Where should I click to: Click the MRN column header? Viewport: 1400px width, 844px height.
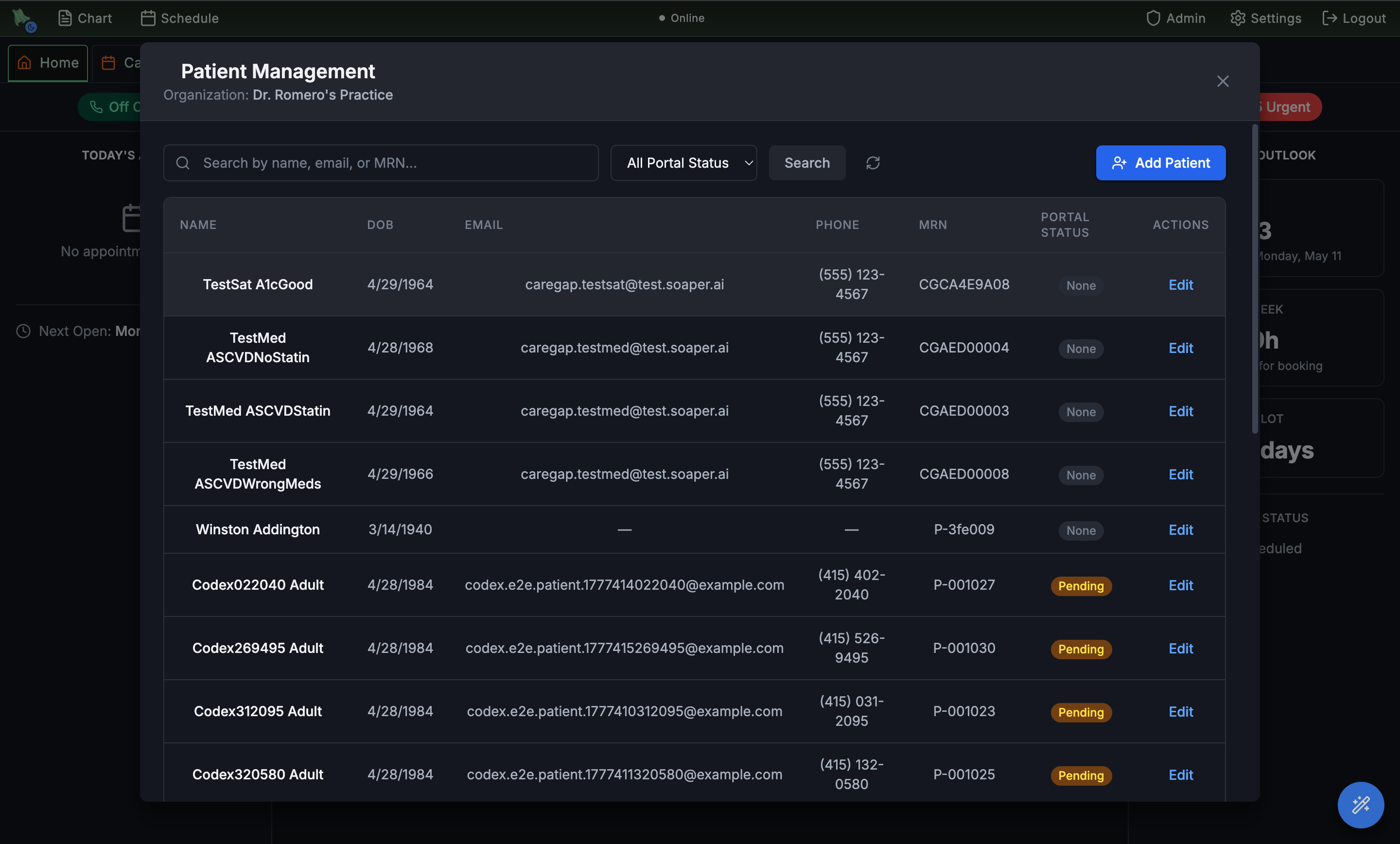(x=933, y=225)
